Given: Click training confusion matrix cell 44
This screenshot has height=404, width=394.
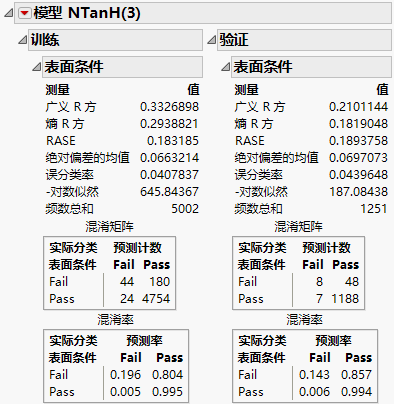Looking at the screenshot, I should point(127,282).
